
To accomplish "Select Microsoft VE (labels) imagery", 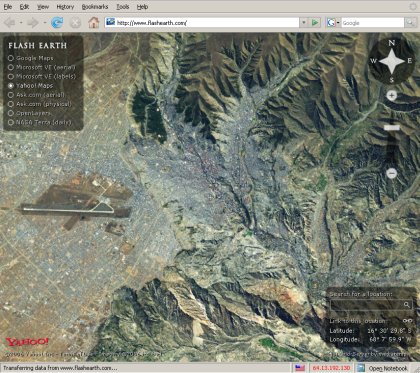I will (11, 76).
